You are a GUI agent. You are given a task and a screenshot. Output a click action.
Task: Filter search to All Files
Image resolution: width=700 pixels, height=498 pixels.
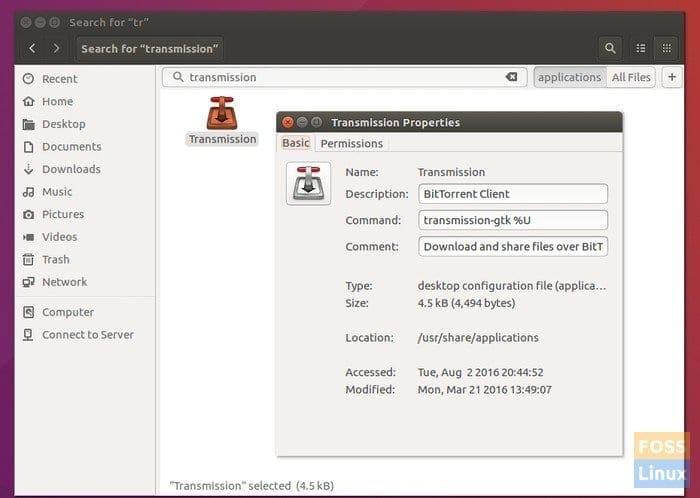tap(631, 77)
